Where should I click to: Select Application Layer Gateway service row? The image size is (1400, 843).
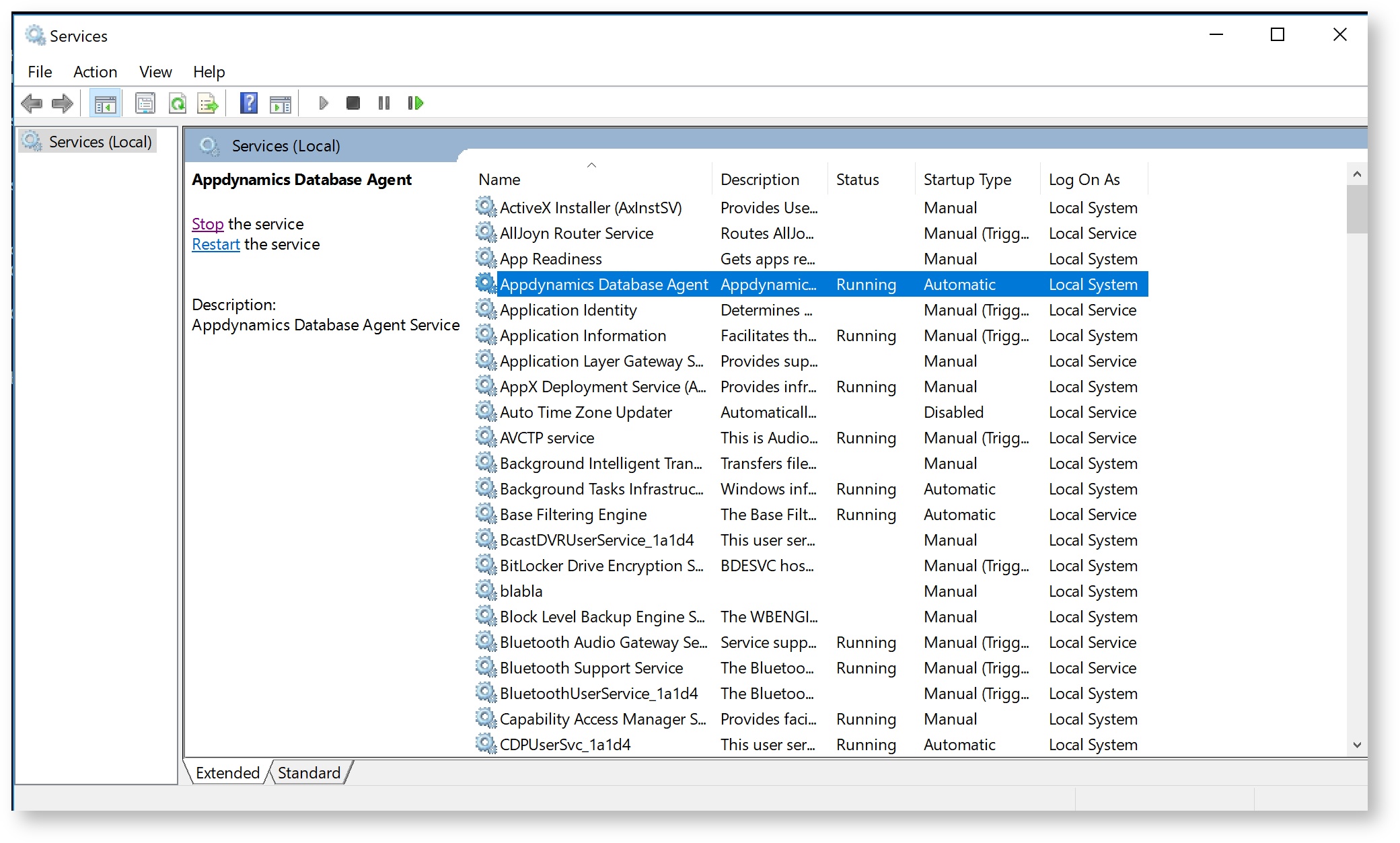(811, 361)
